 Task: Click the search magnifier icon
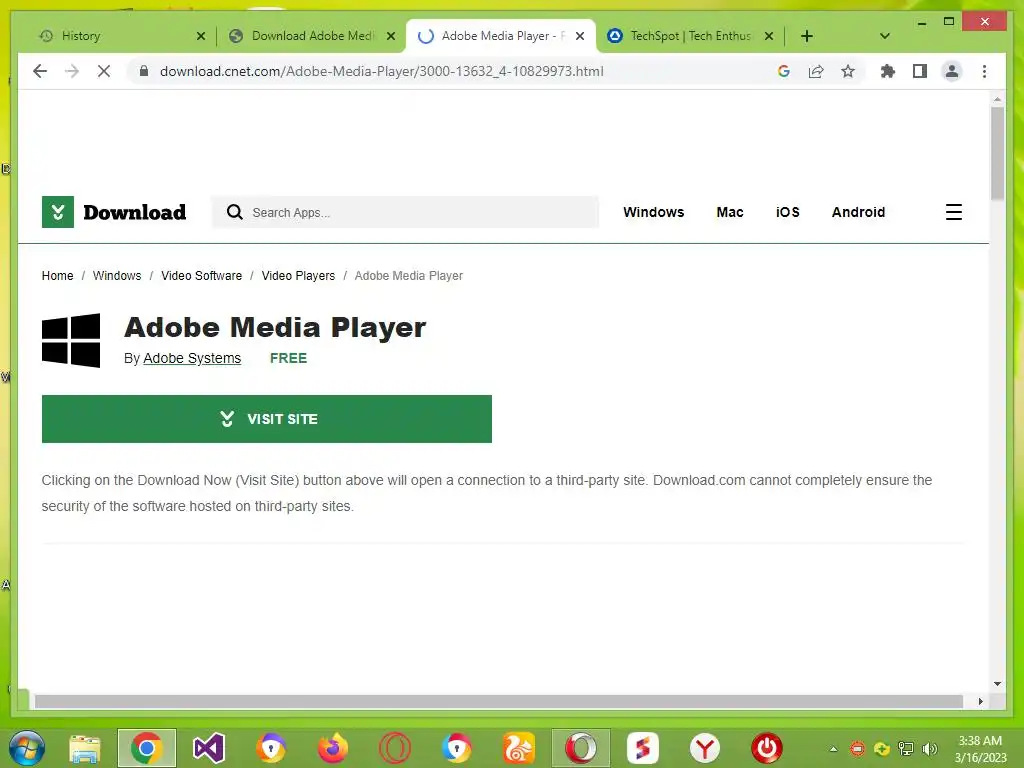pyautogui.click(x=234, y=212)
